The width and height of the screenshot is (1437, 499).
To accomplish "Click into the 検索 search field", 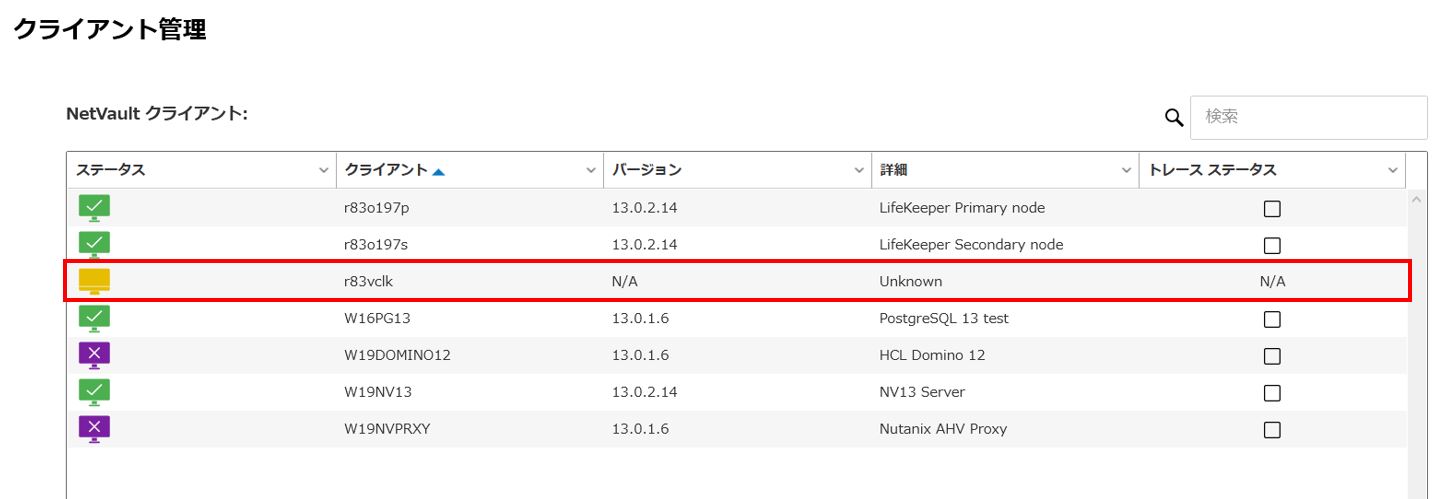I will [x=1309, y=118].
